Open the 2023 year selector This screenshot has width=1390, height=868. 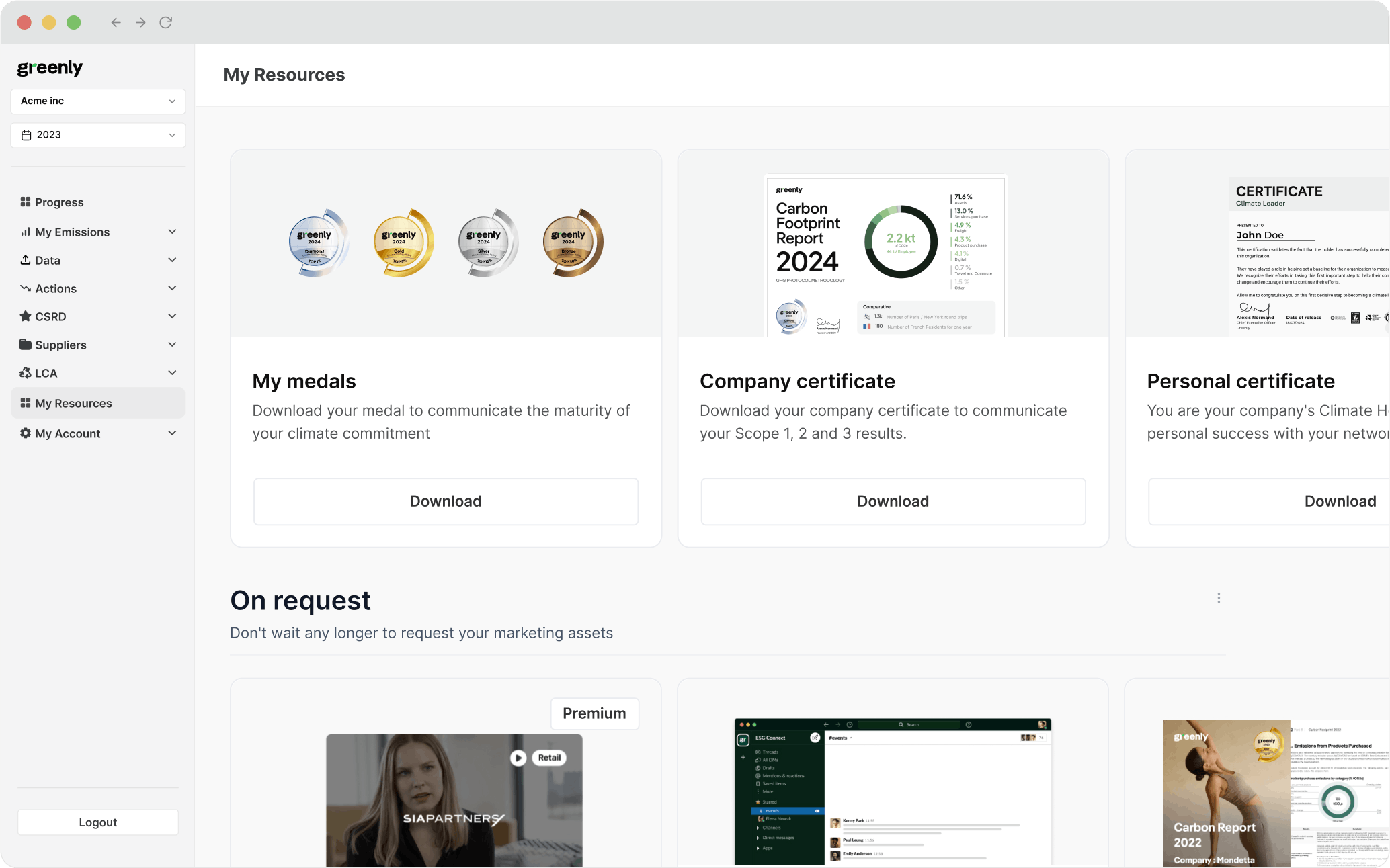[97, 135]
